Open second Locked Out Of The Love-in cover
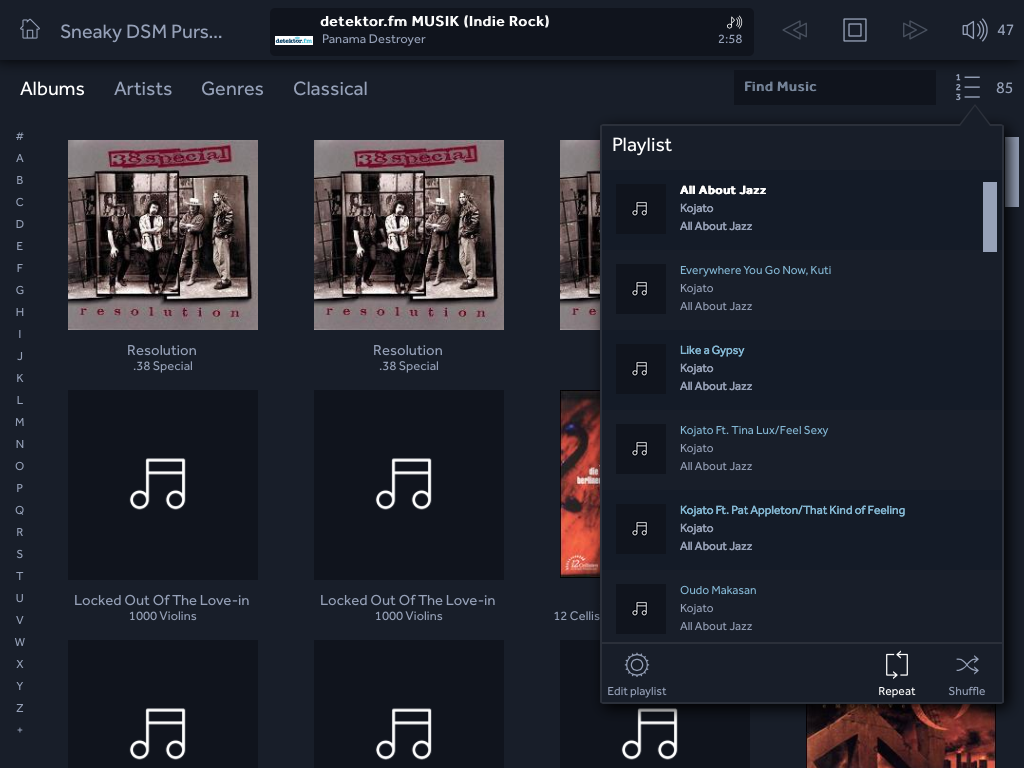 [x=409, y=485]
